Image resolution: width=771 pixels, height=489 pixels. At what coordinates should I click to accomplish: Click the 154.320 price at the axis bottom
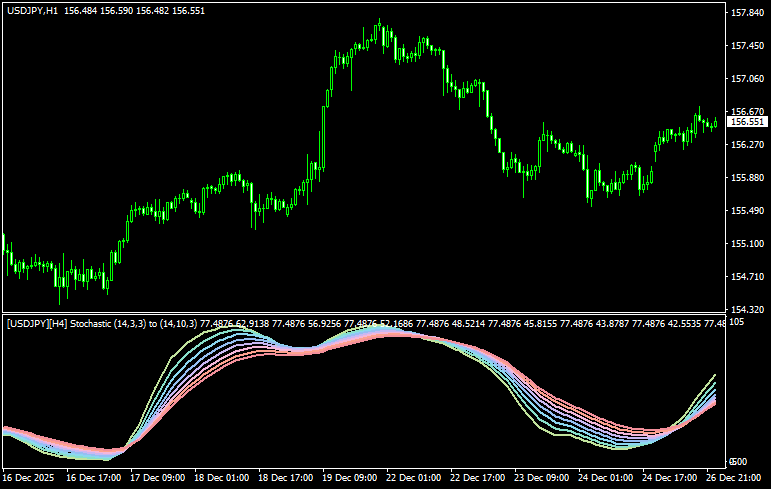click(747, 310)
